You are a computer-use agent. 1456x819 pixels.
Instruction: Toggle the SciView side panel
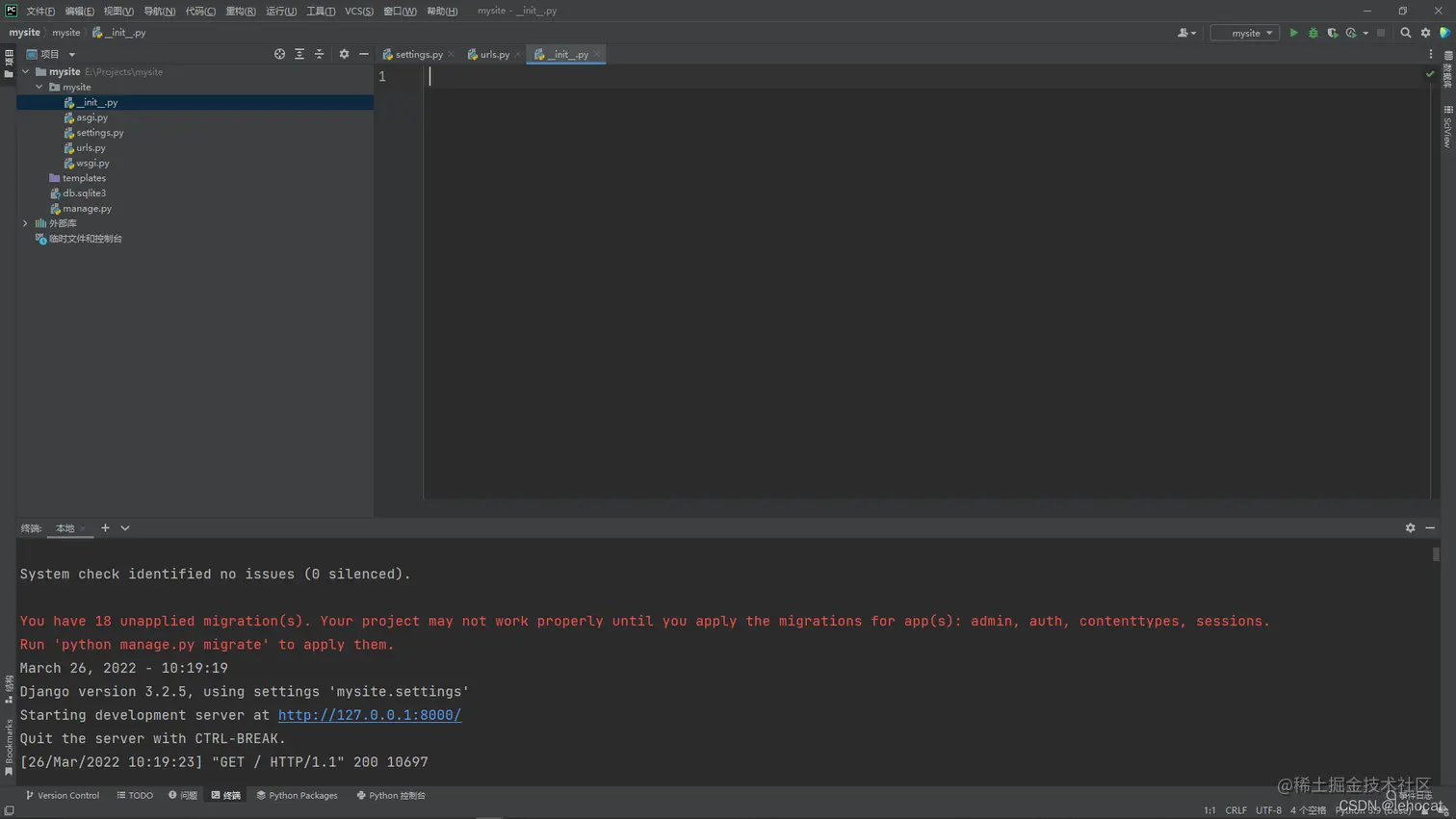click(1447, 127)
